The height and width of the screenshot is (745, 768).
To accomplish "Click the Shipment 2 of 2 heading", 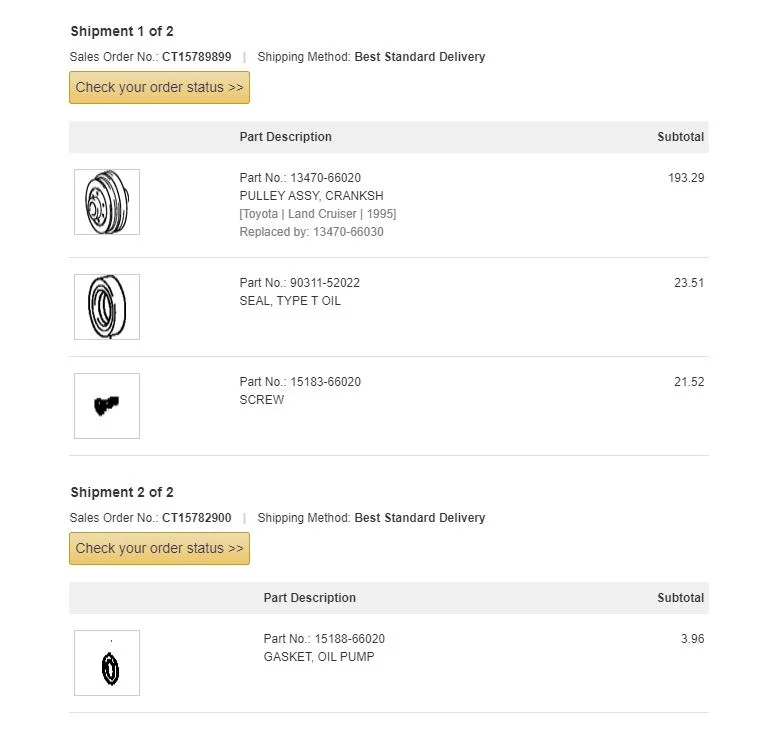I will pos(122,492).
